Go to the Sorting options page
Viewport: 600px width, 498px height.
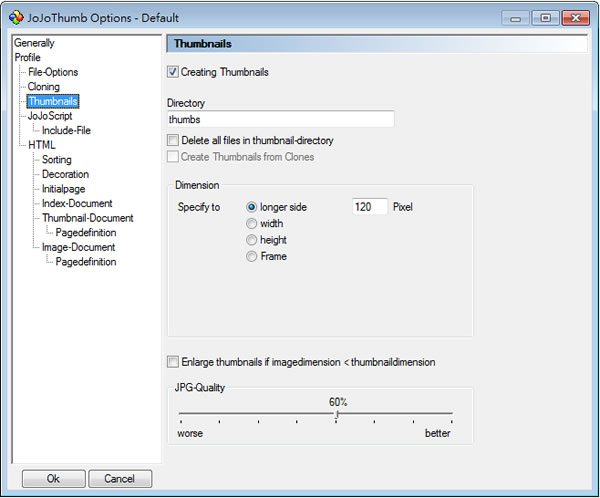coord(57,160)
